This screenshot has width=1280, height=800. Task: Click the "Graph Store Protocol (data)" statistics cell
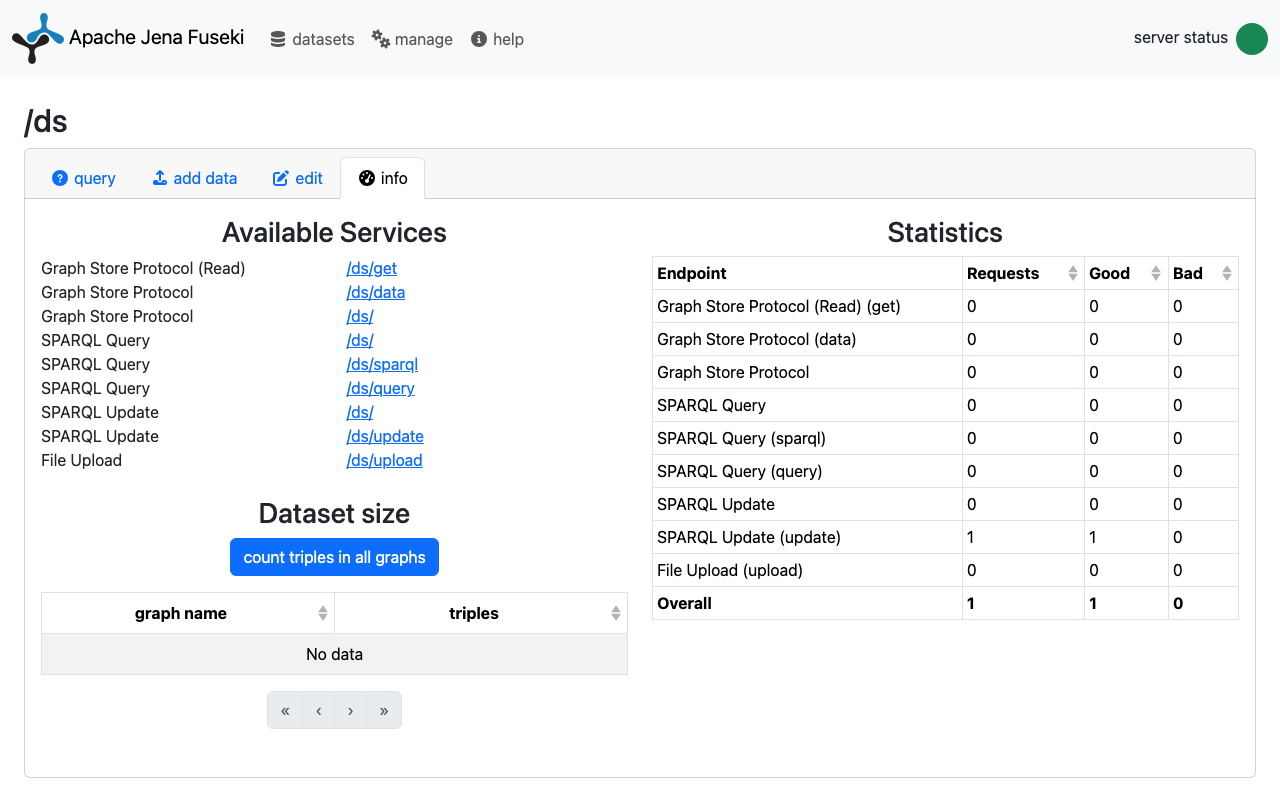(807, 339)
